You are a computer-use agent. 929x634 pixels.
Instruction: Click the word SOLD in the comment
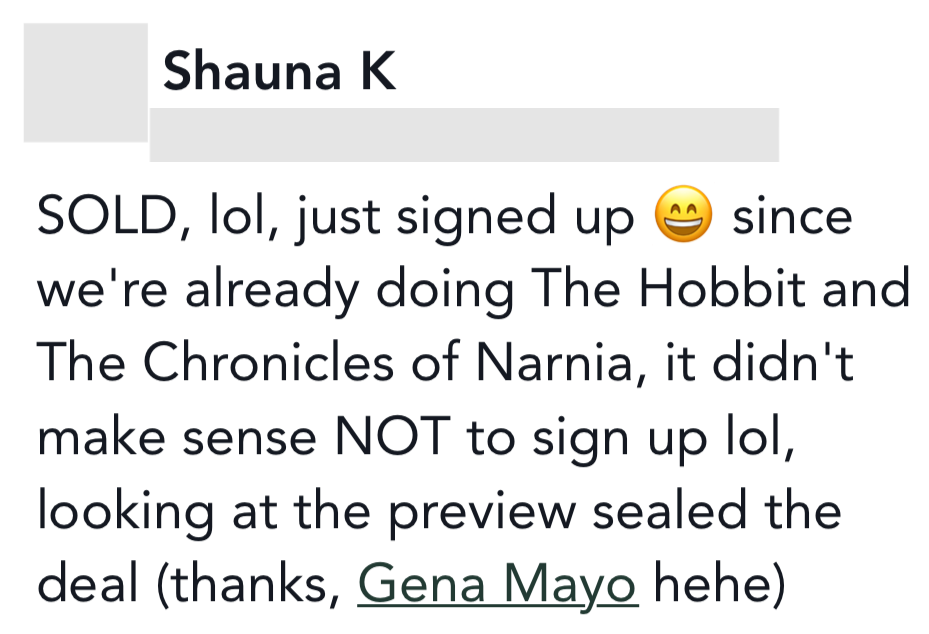pos(104,215)
